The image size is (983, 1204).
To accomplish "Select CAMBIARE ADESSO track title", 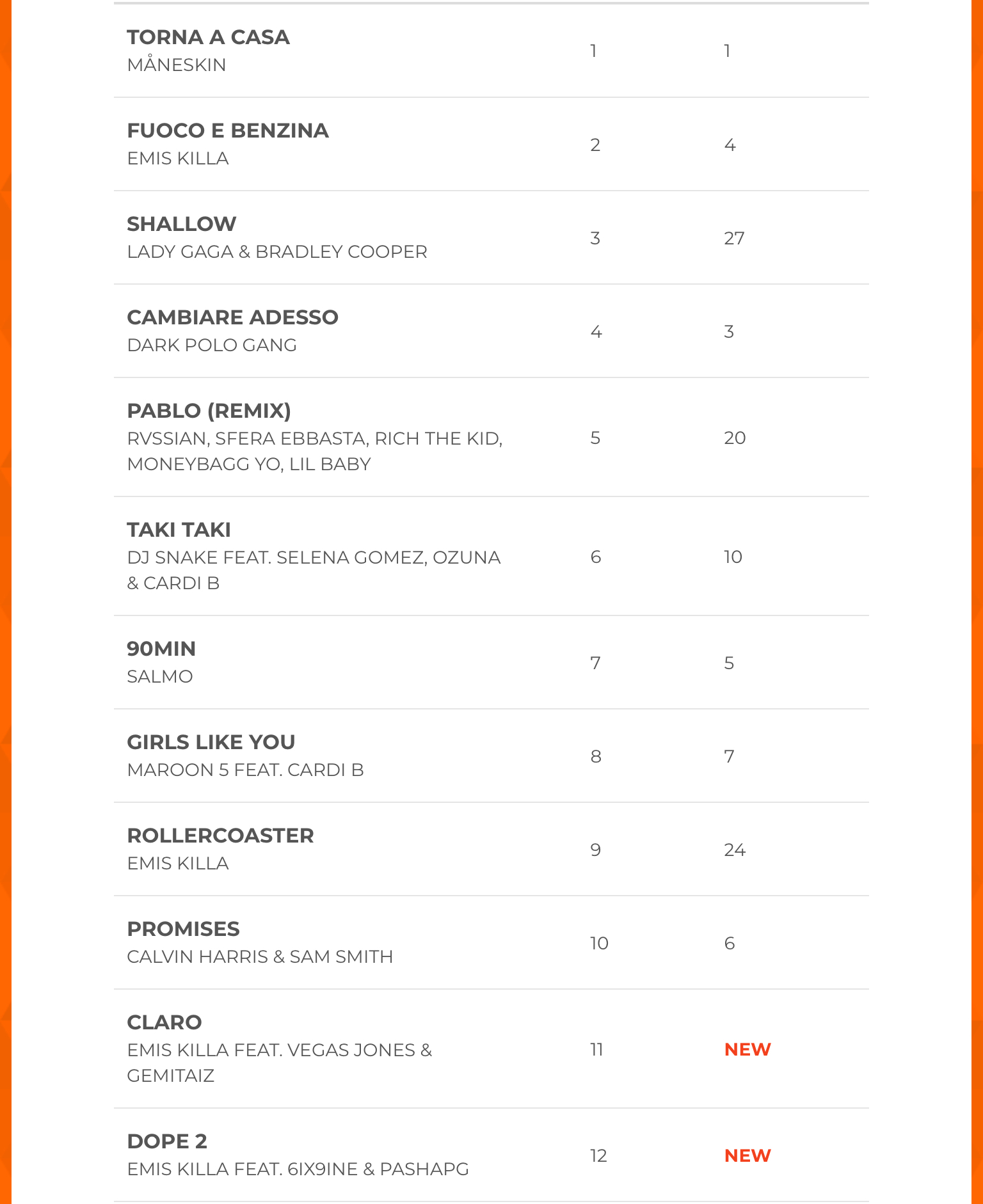I will [232, 317].
